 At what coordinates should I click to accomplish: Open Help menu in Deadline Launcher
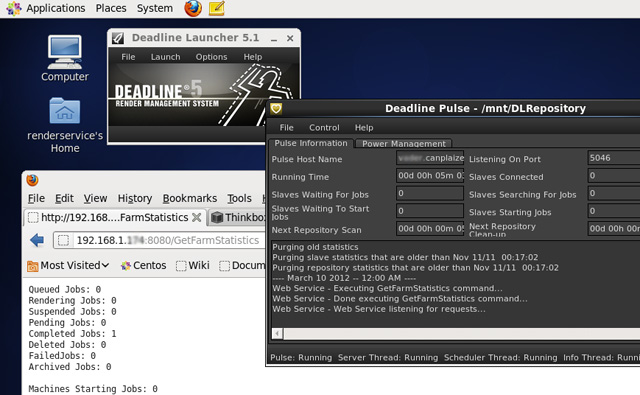253,57
